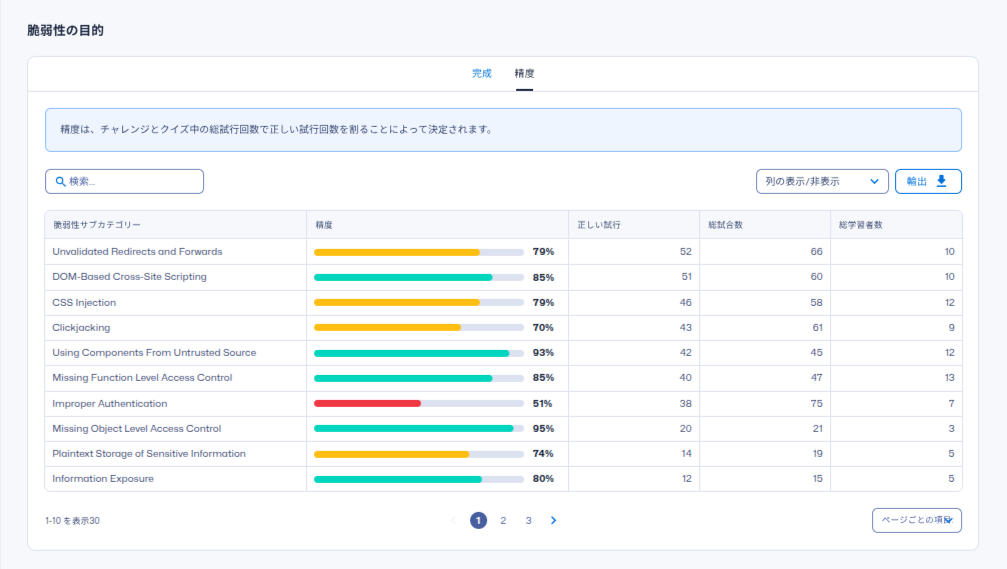This screenshot has height=569, width=1007.
Task: Click the download arrow icon on 輸出
Action: point(941,181)
